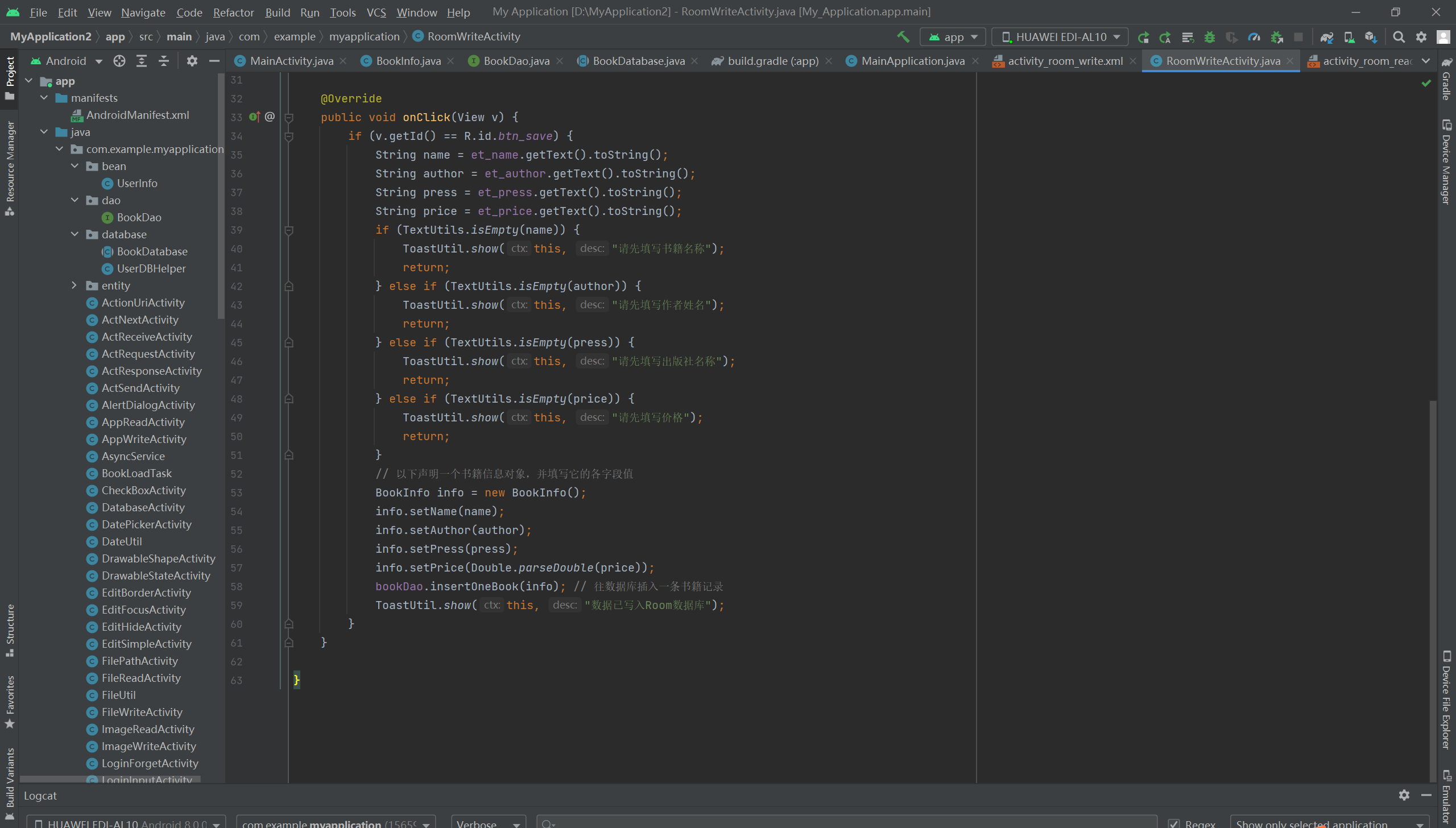Click the Logcat search input field
Screen dimensions: 1456x828
[847, 823]
